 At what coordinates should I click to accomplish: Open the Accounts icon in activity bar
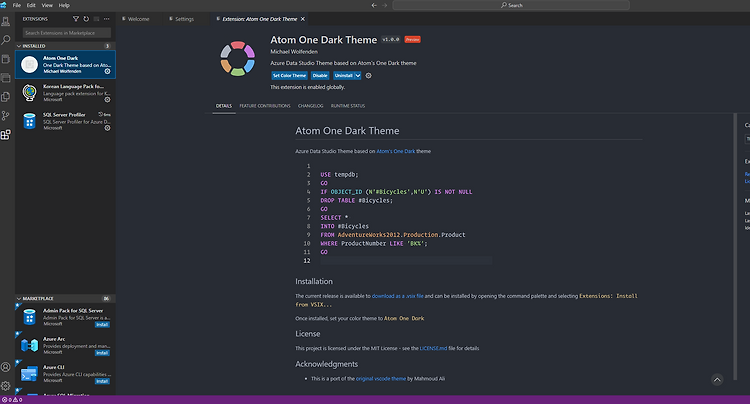[x=6, y=367]
